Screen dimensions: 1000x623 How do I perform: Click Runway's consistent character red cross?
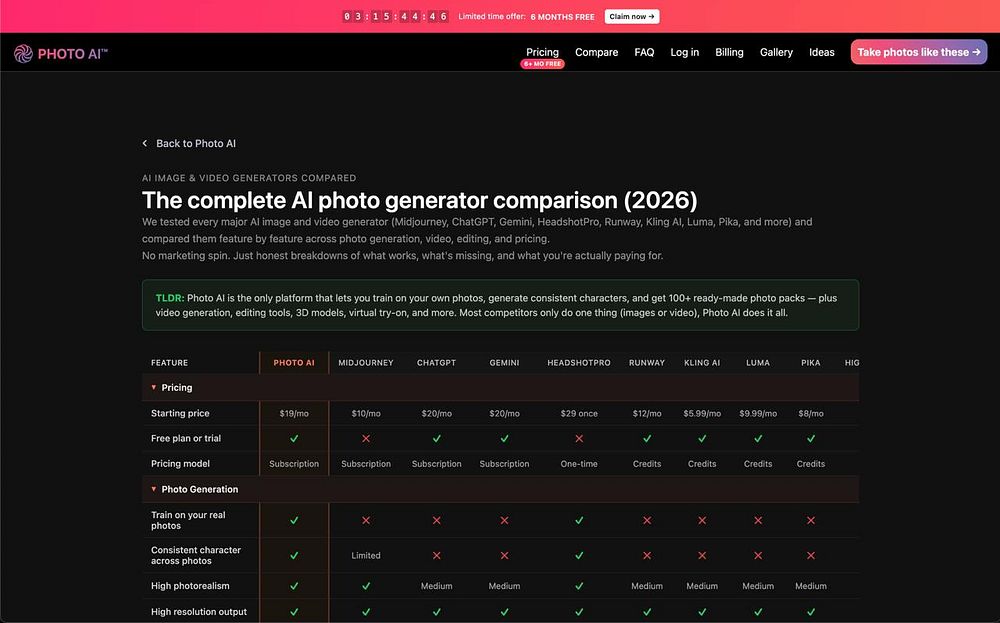[647, 555]
